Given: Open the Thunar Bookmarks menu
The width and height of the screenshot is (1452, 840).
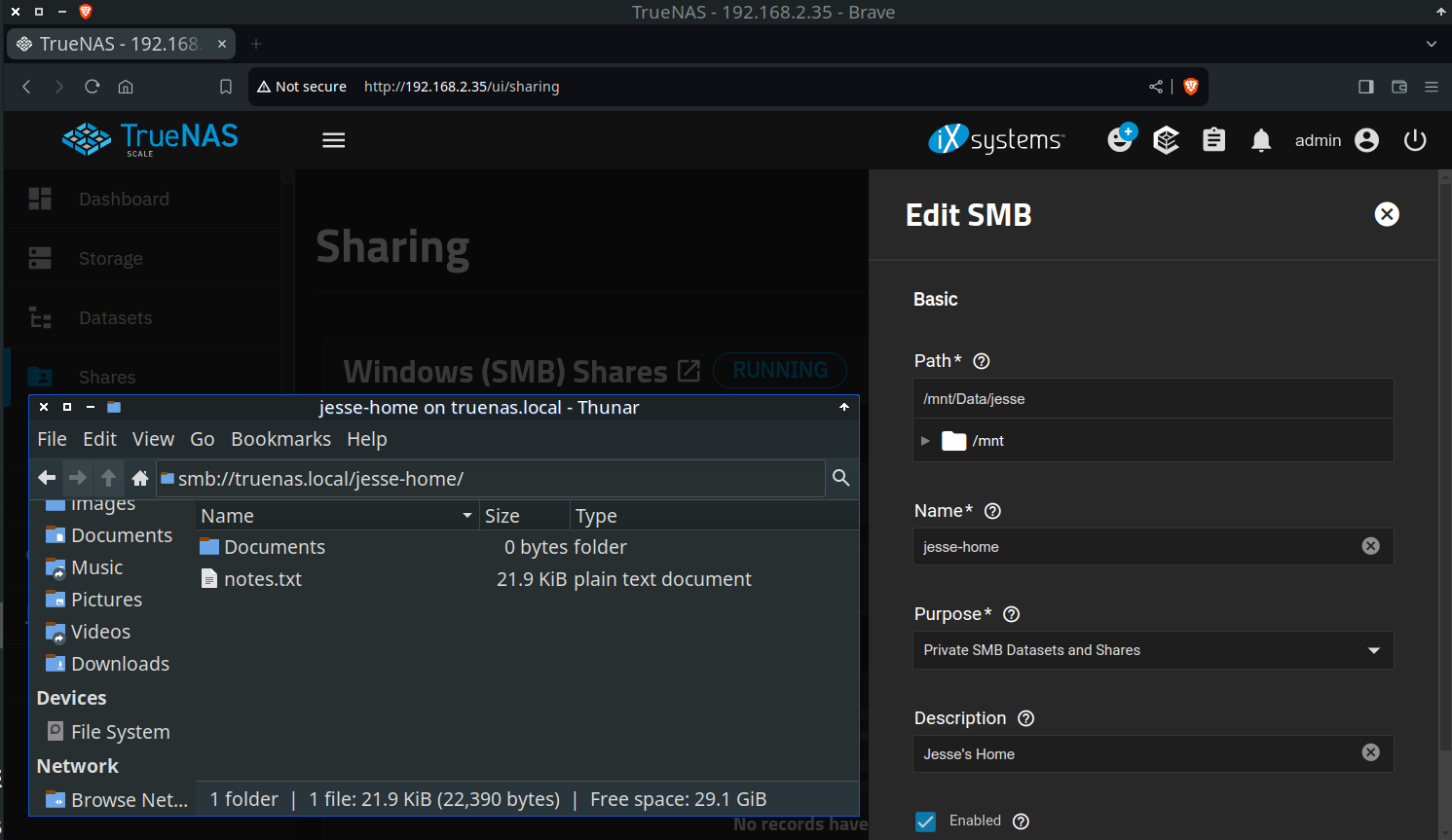Looking at the screenshot, I should tap(280, 439).
